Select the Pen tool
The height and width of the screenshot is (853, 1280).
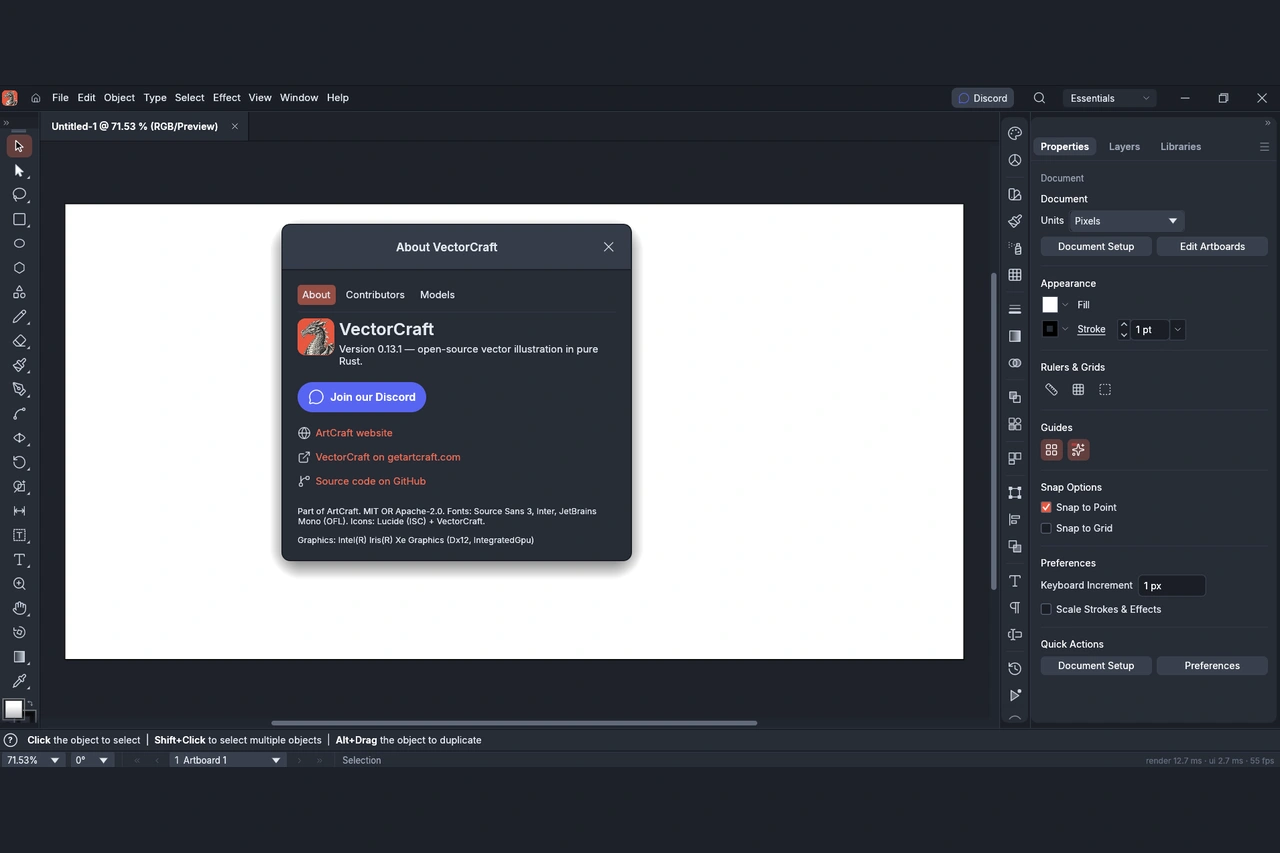coord(19,390)
